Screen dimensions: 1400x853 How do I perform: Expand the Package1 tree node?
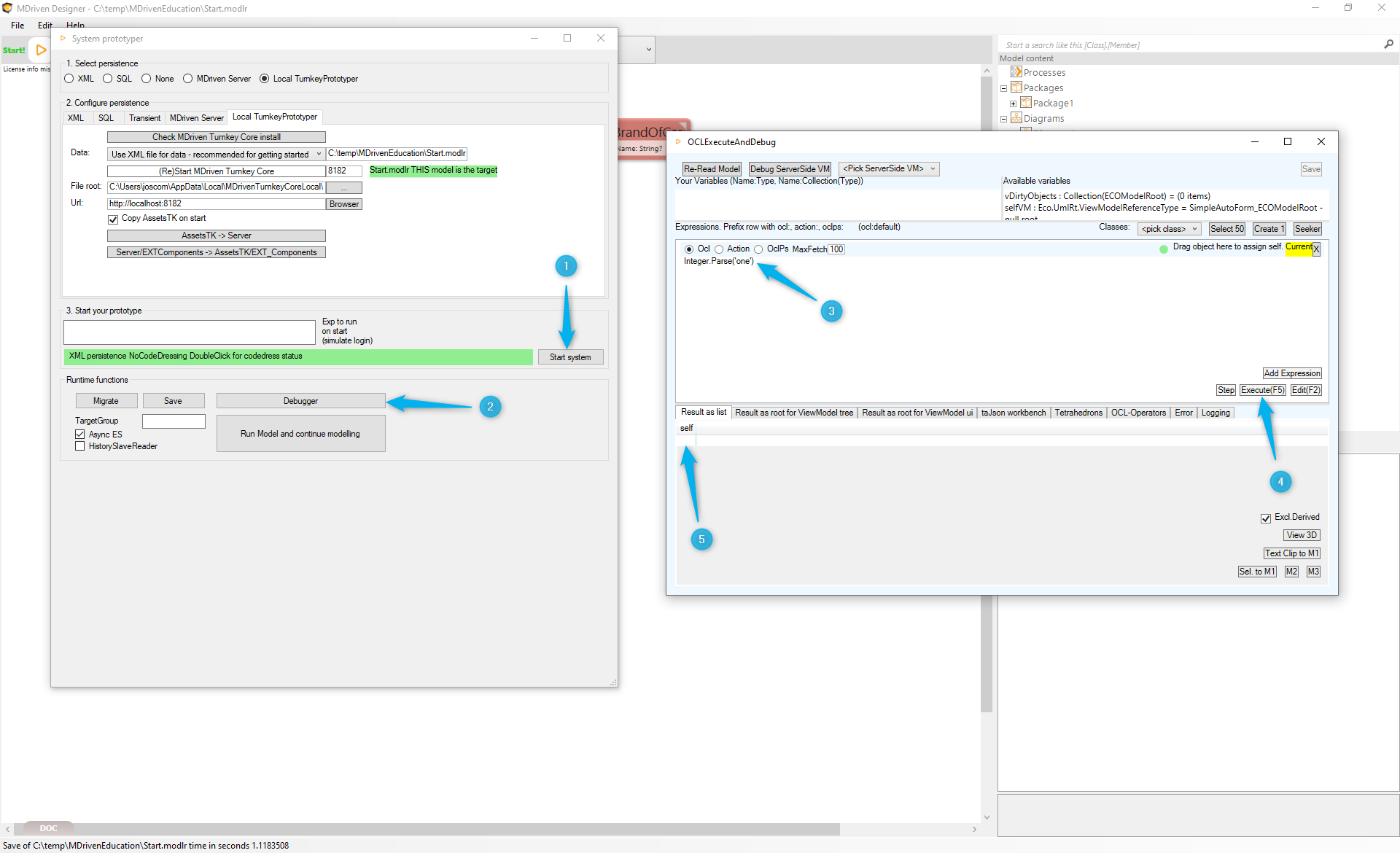[x=1013, y=104]
